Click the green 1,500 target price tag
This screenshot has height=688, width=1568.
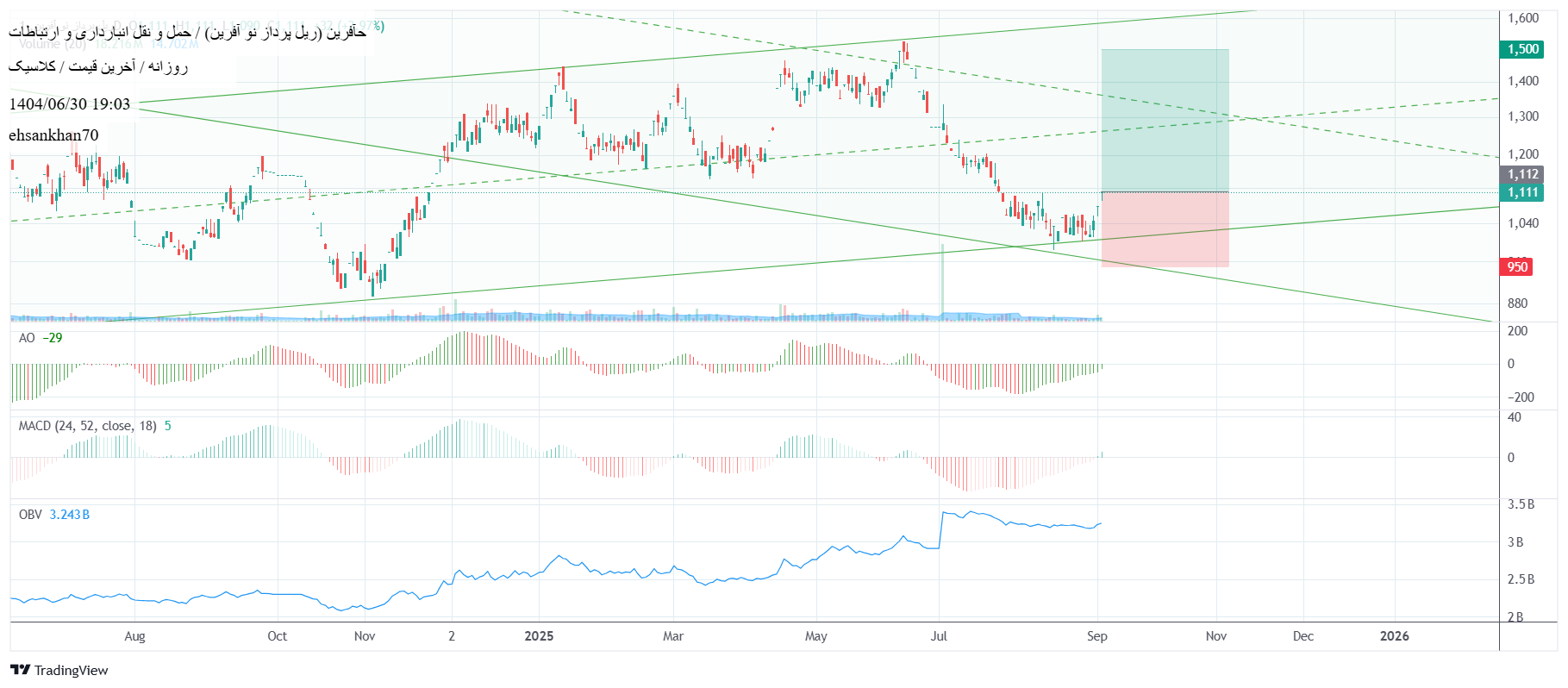[1522, 49]
